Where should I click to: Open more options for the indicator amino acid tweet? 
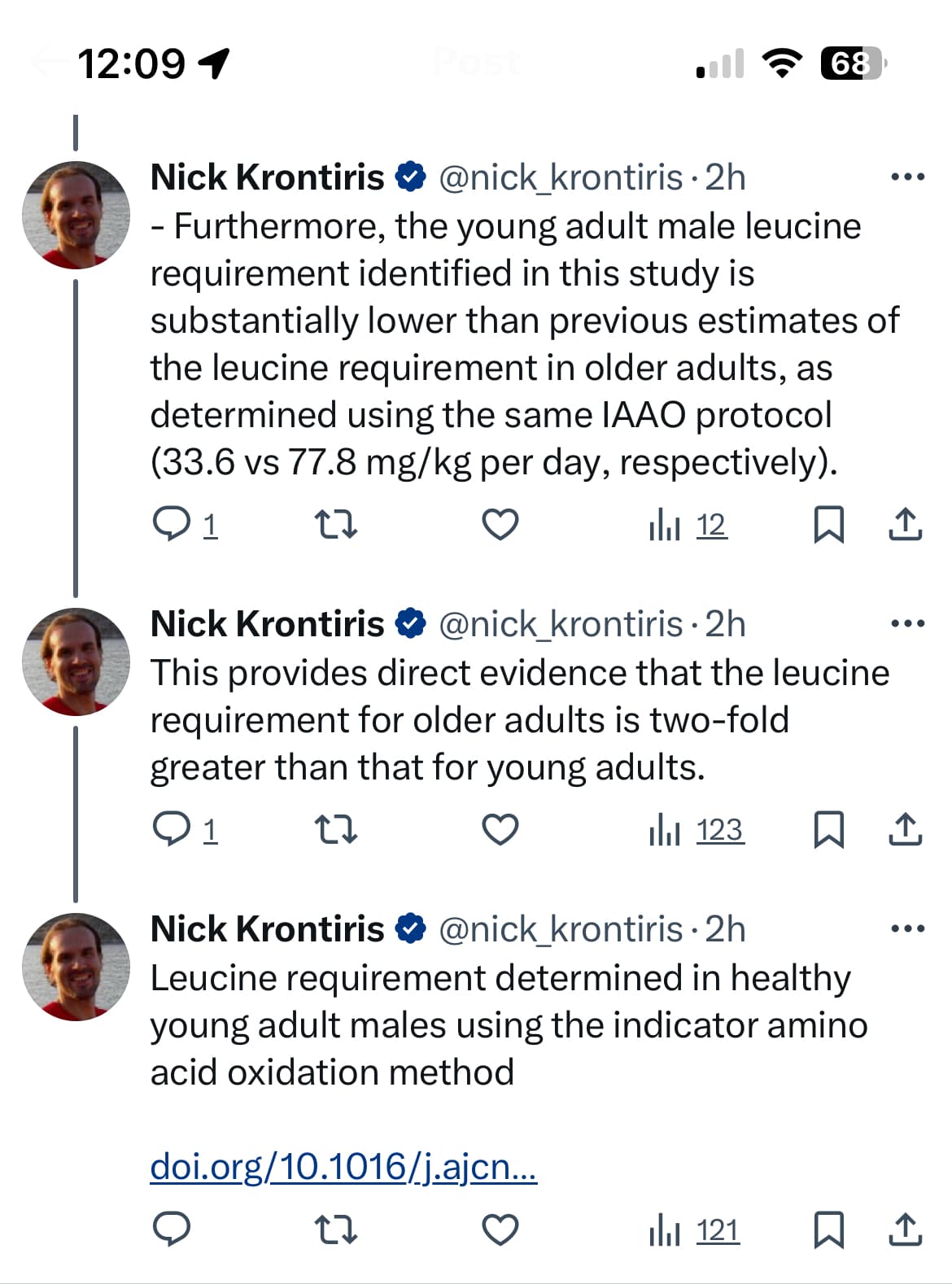click(x=907, y=928)
